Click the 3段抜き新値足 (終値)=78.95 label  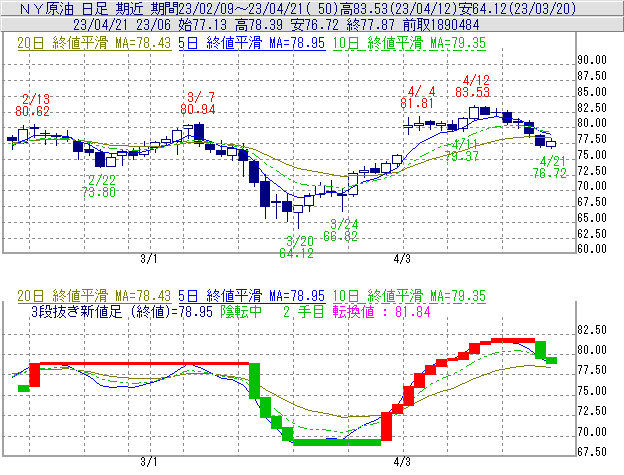coord(122,311)
